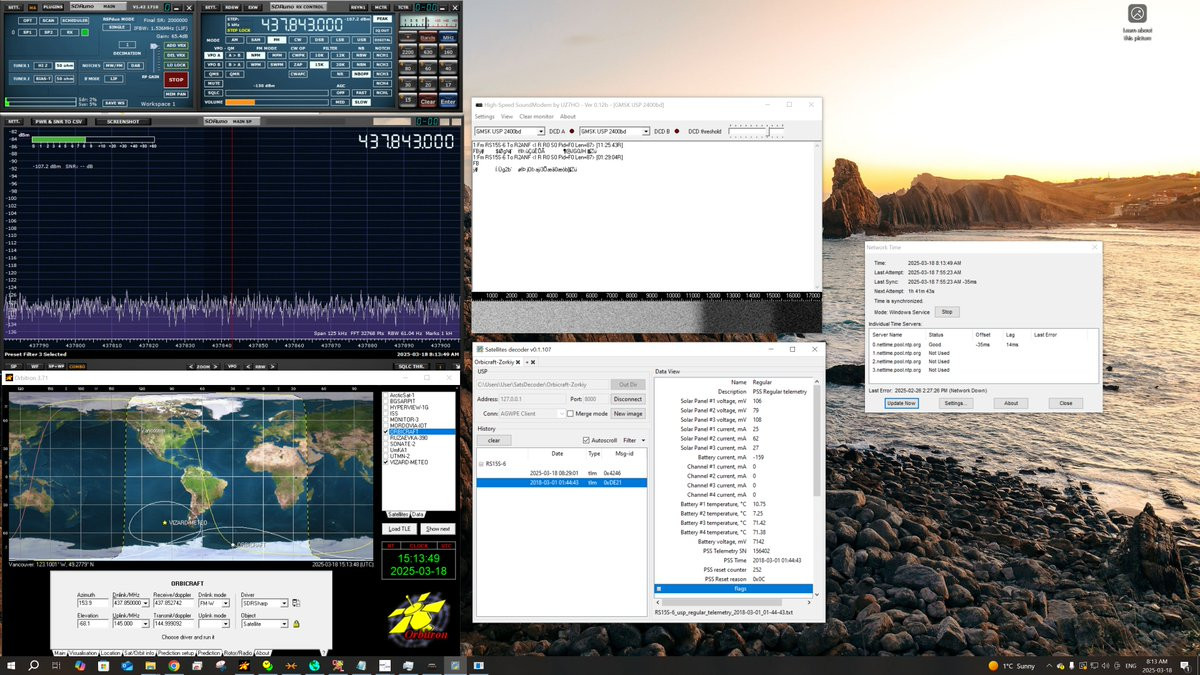Toggle FM mode in RX Control
This screenshot has height=675, width=1200.
click(277, 40)
